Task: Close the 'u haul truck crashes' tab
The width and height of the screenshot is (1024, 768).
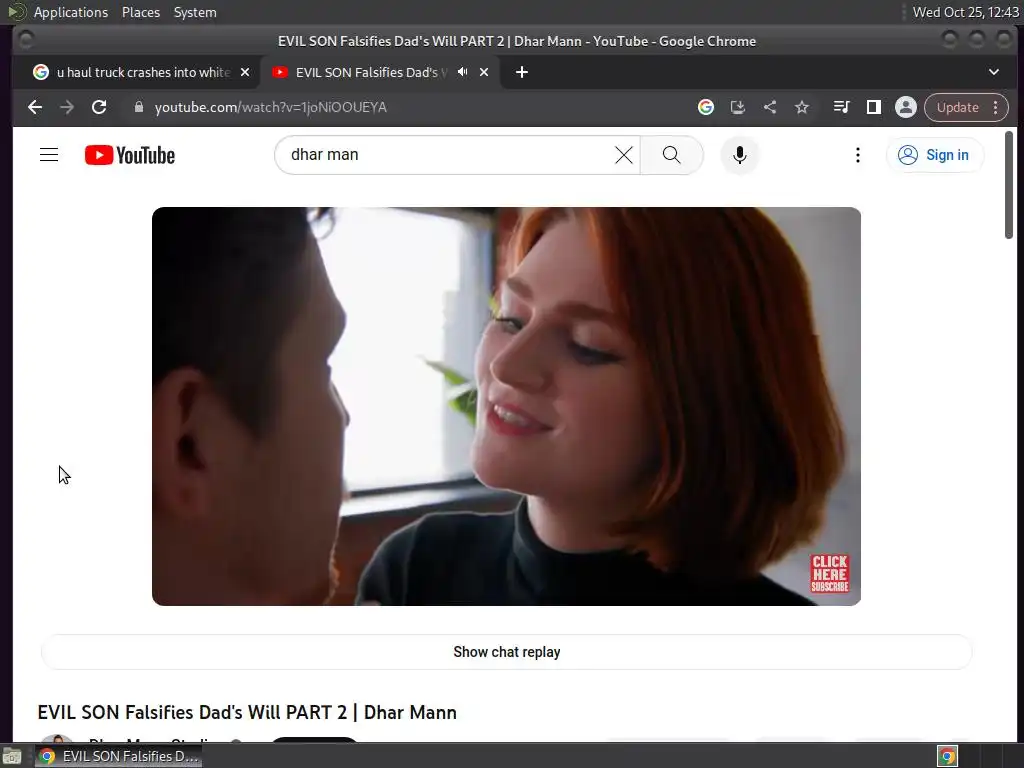Action: pos(245,72)
